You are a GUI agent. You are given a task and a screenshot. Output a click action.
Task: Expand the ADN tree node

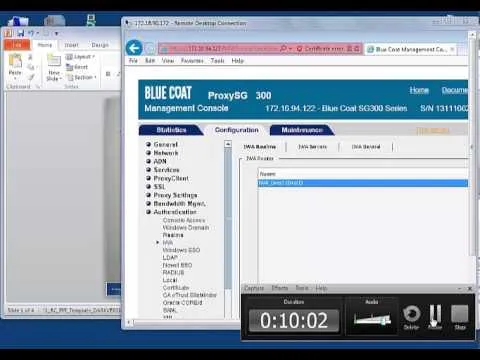pos(149,161)
